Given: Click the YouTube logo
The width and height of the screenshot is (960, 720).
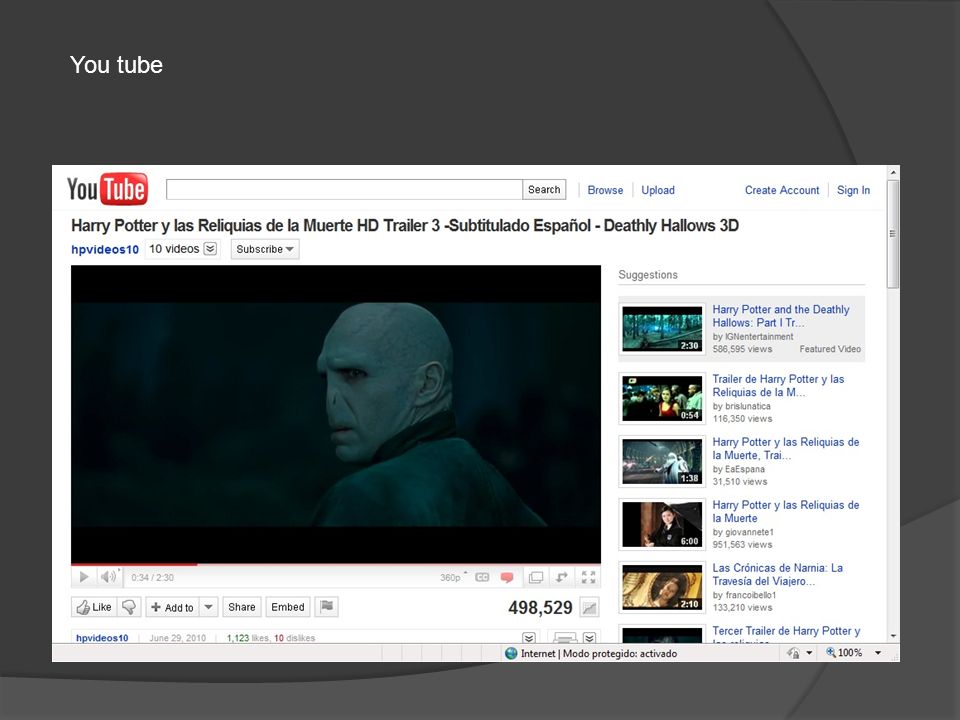Looking at the screenshot, I should pyautogui.click(x=107, y=189).
